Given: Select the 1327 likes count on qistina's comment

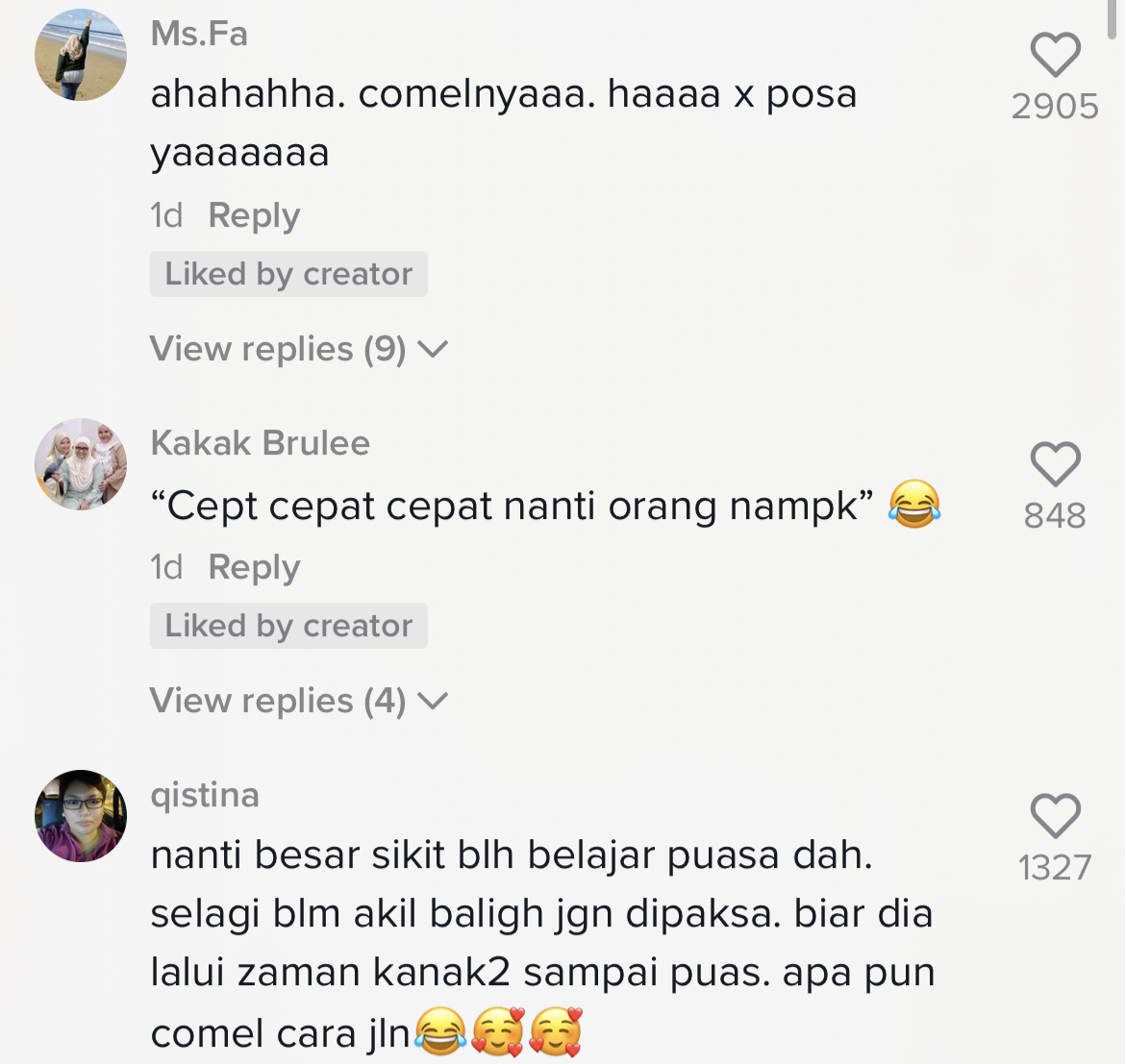Looking at the screenshot, I should (1055, 868).
